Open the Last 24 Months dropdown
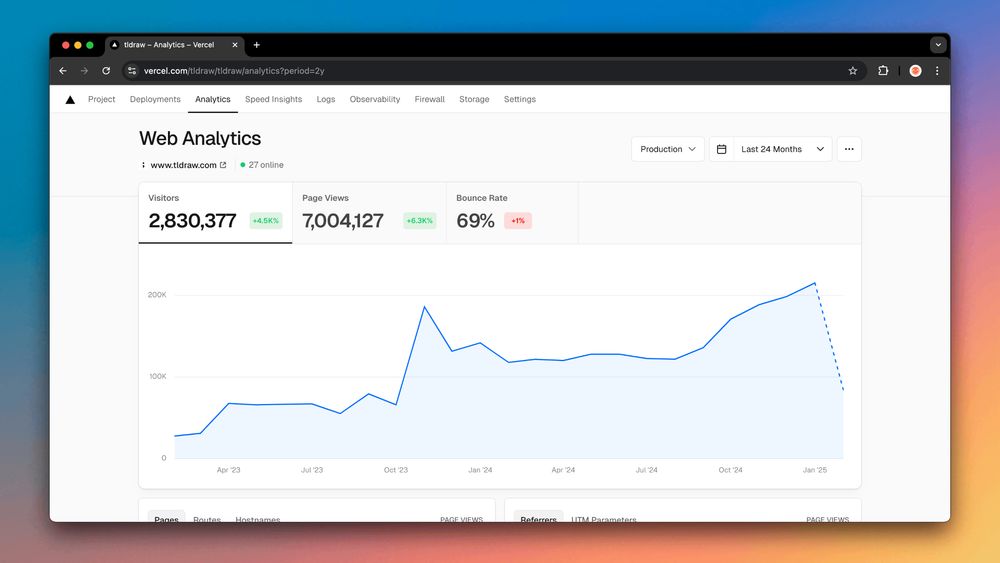 click(783, 149)
